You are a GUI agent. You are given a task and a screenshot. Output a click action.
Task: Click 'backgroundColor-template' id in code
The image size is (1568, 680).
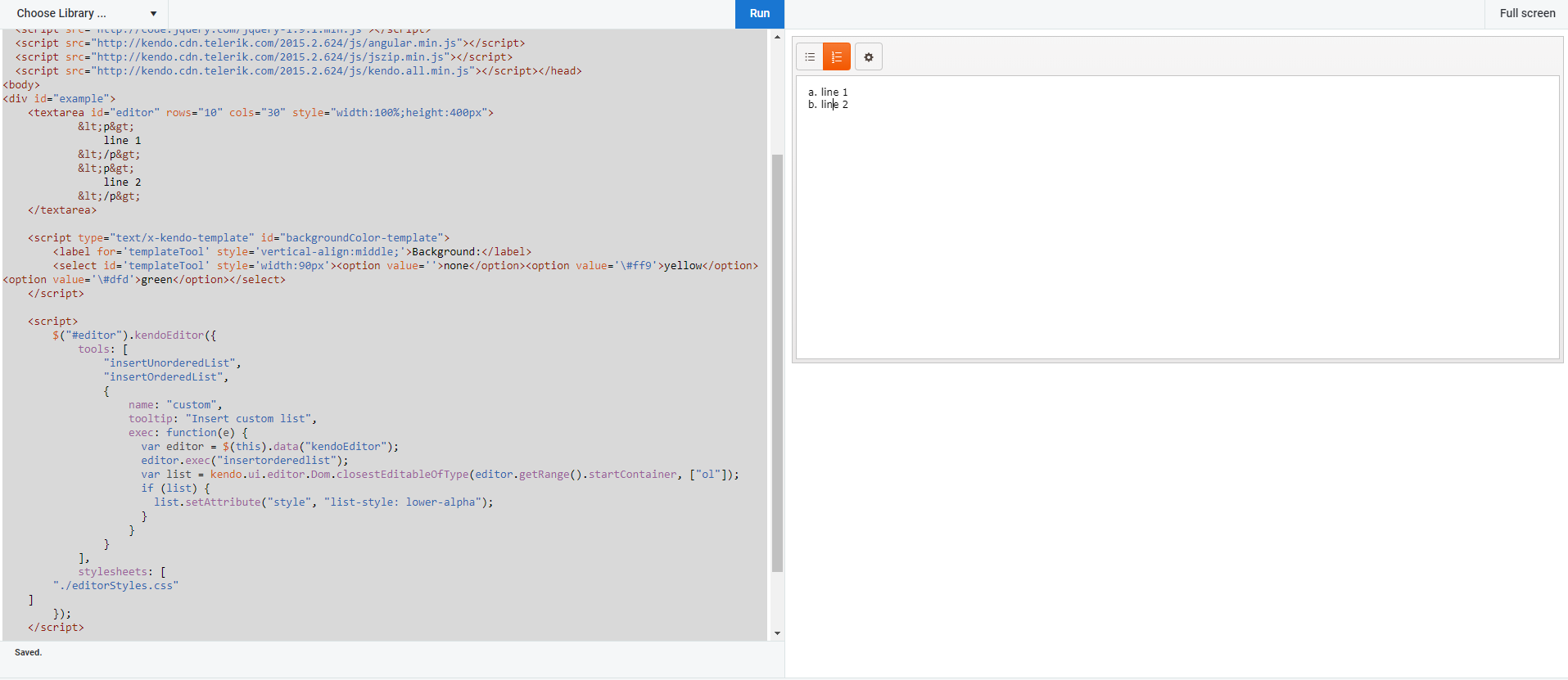364,238
